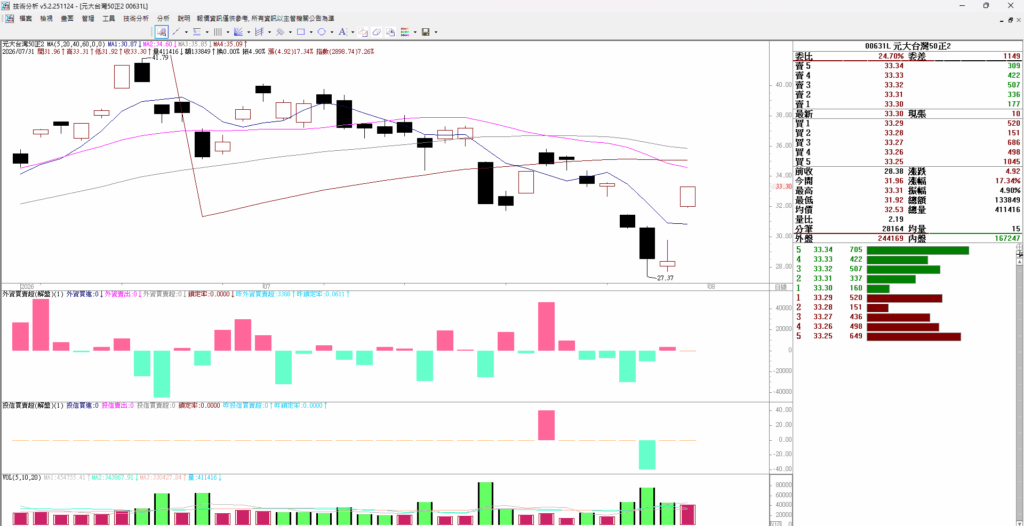
Task: Open the 技術分析 menu
Action: [x=135, y=18]
